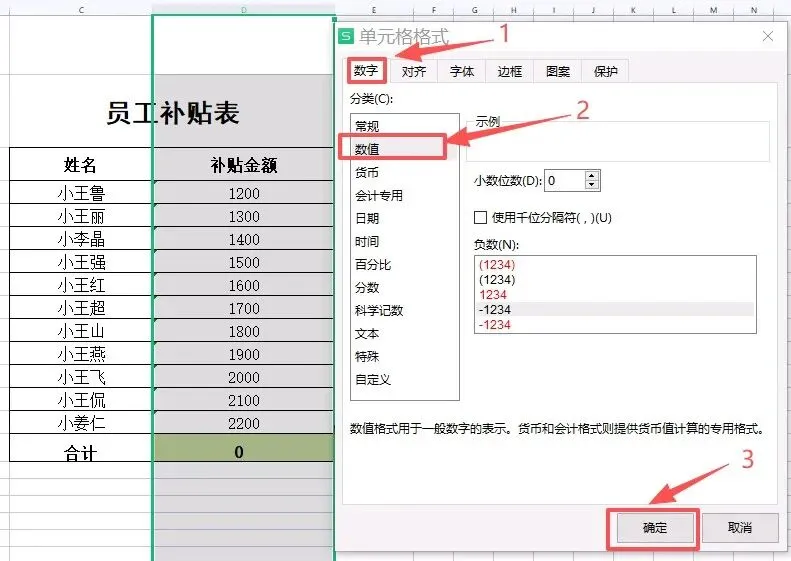791x561 pixels.
Task: Choose 自定义 category
Action: click(405, 379)
